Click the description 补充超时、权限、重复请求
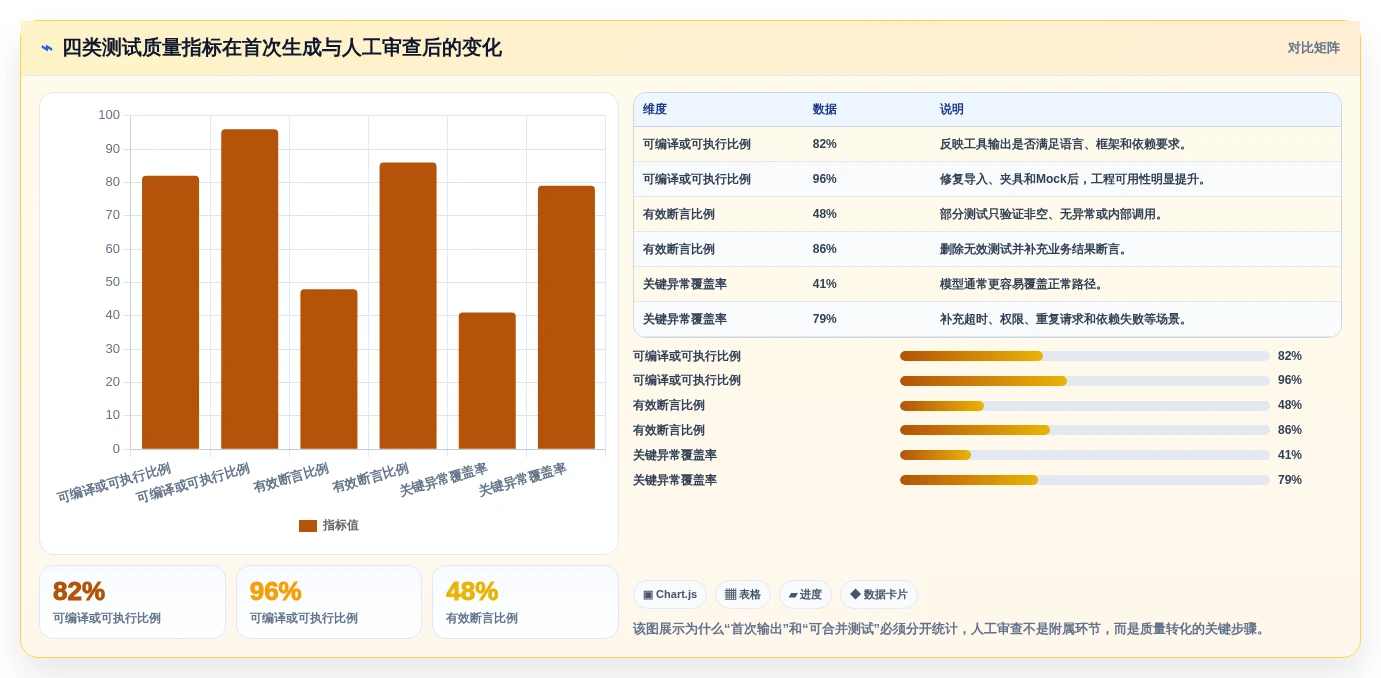 tap(1066, 319)
